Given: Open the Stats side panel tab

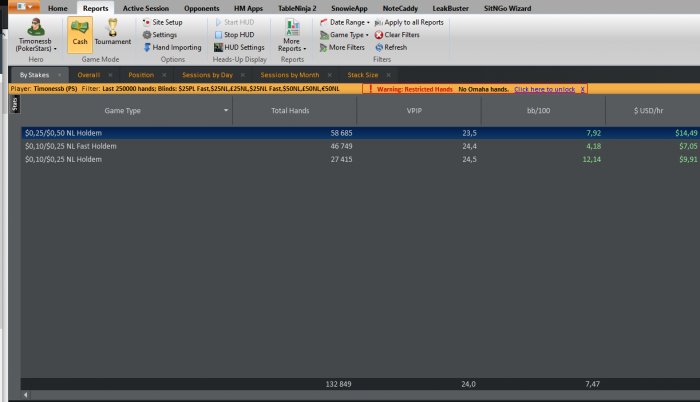Looking at the screenshot, I should coord(15,105).
